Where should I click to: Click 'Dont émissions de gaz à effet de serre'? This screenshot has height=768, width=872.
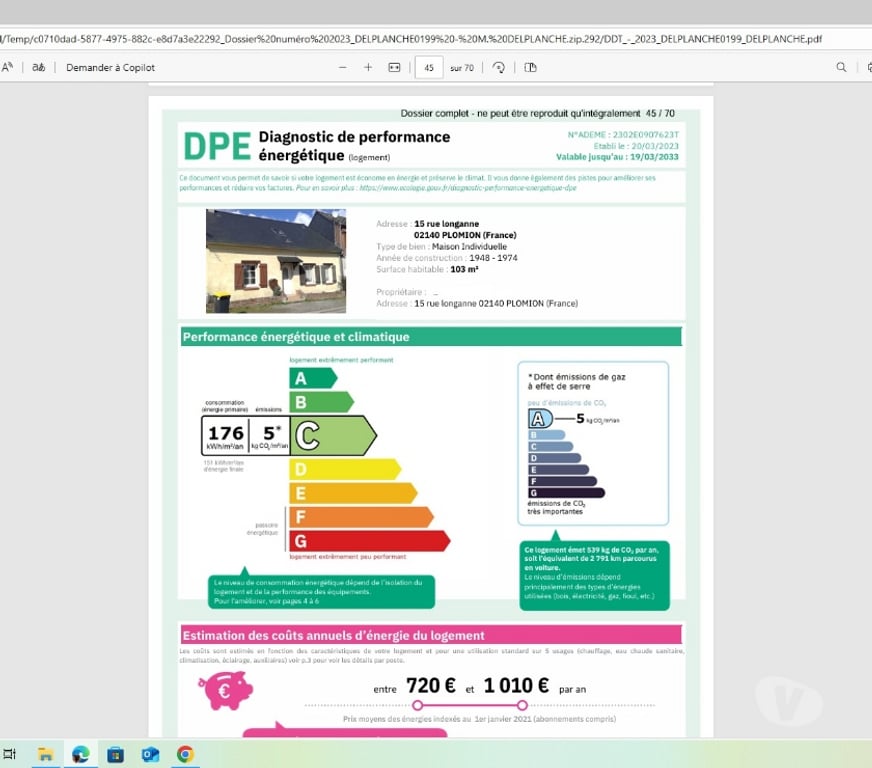[577, 381]
